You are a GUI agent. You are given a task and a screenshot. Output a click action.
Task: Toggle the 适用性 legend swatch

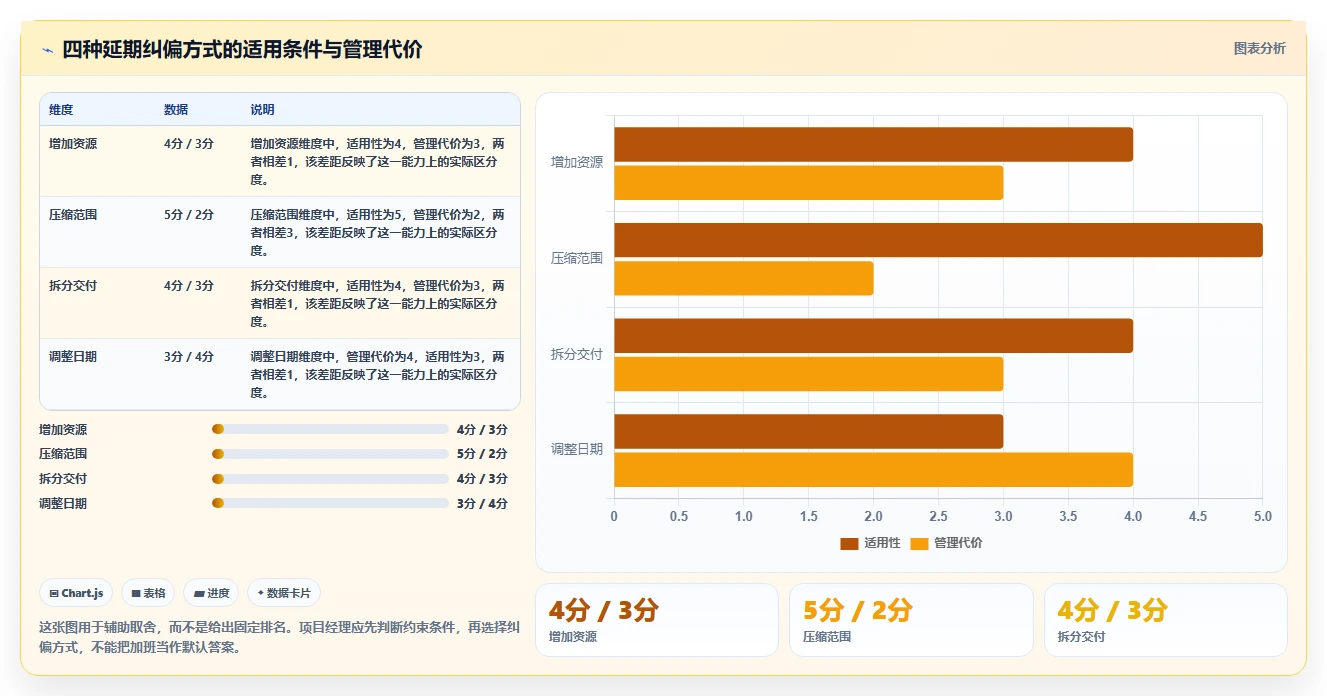pyautogui.click(x=849, y=543)
